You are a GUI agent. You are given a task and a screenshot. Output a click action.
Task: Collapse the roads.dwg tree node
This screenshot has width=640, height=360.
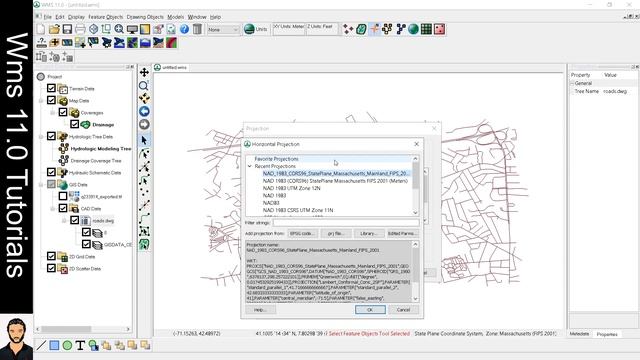pos(64,221)
